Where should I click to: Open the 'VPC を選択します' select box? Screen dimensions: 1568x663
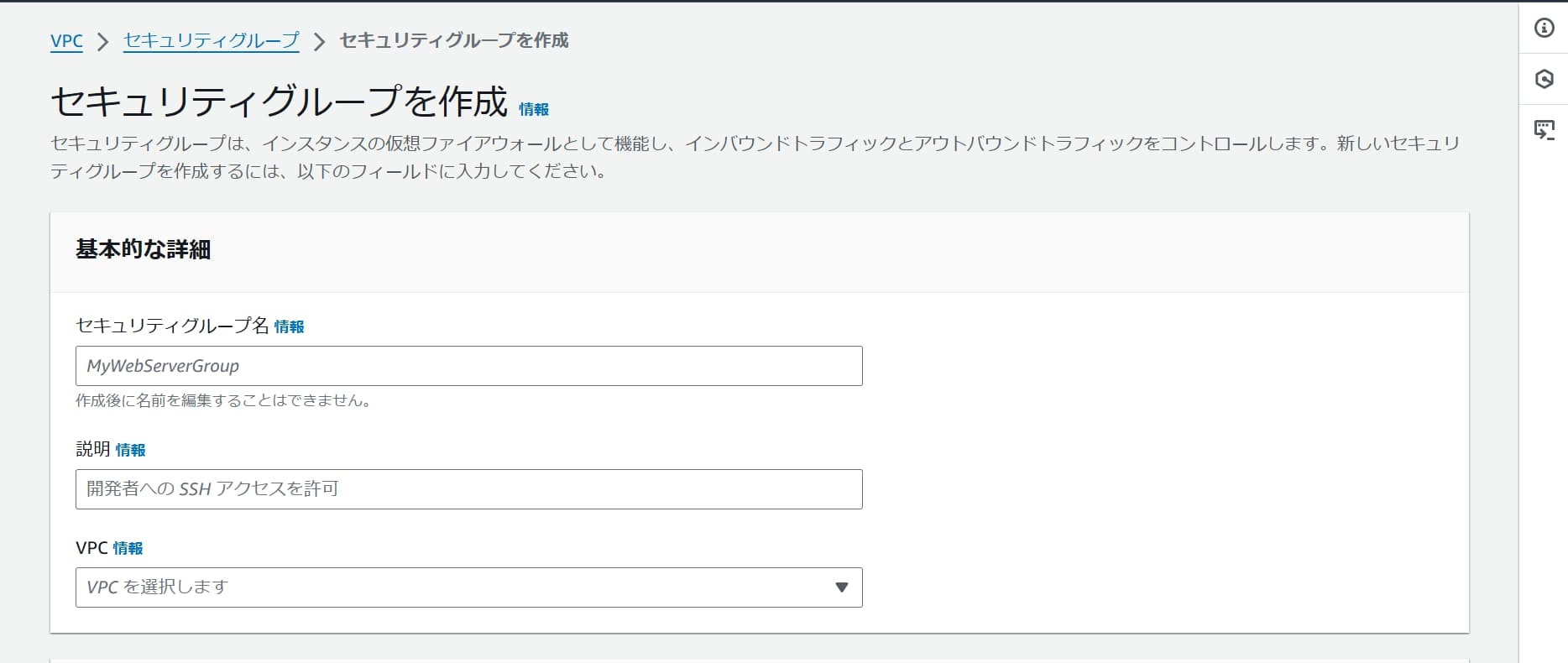point(468,587)
